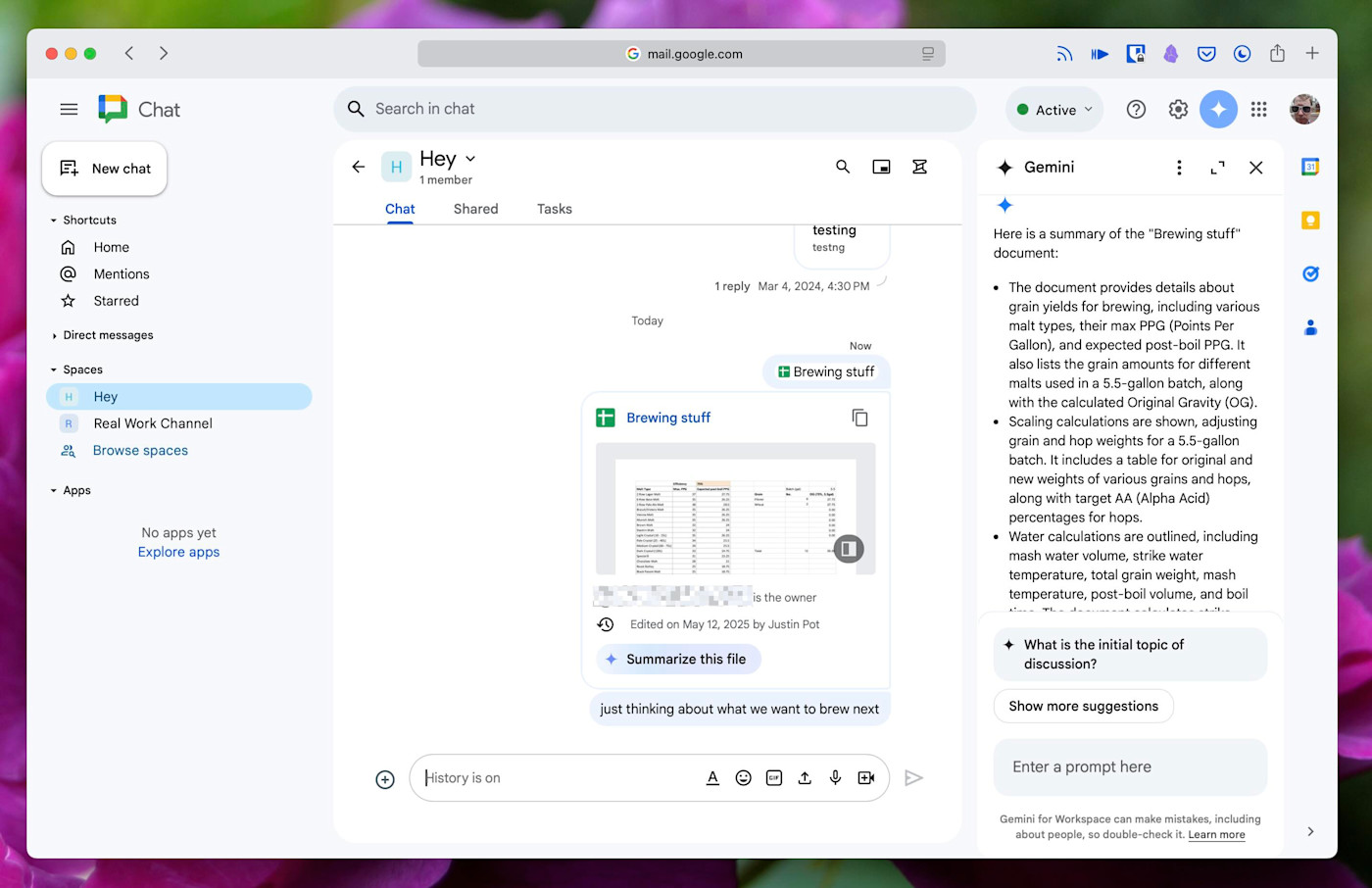This screenshot has height=888, width=1372.
Task: Select the initial topic of discussion suggestion
Action: click(1130, 654)
